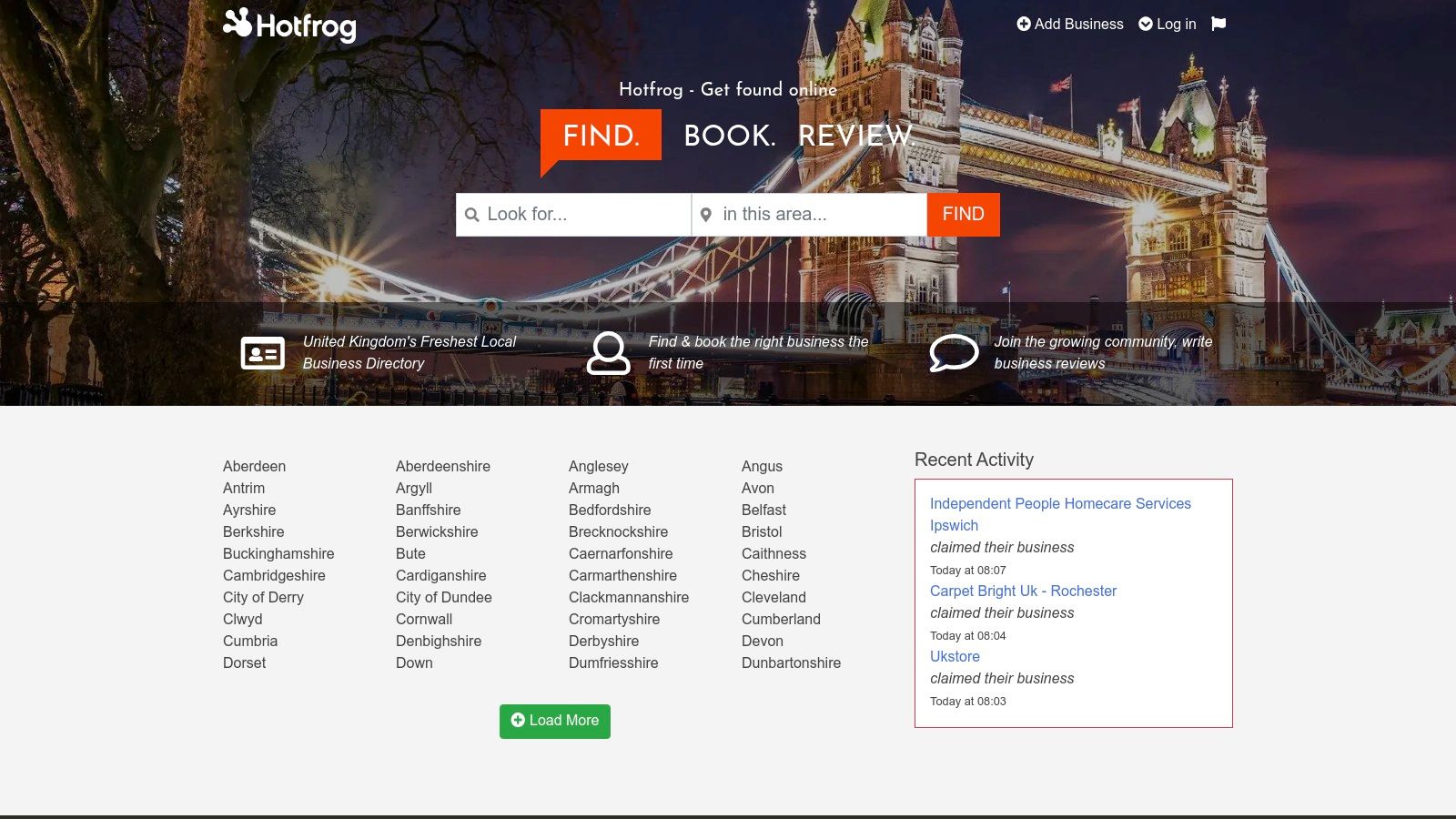Screen dimensions: 1456x819
Task: Open the Clackmannanshire region link
Action: tap(629, 597)
